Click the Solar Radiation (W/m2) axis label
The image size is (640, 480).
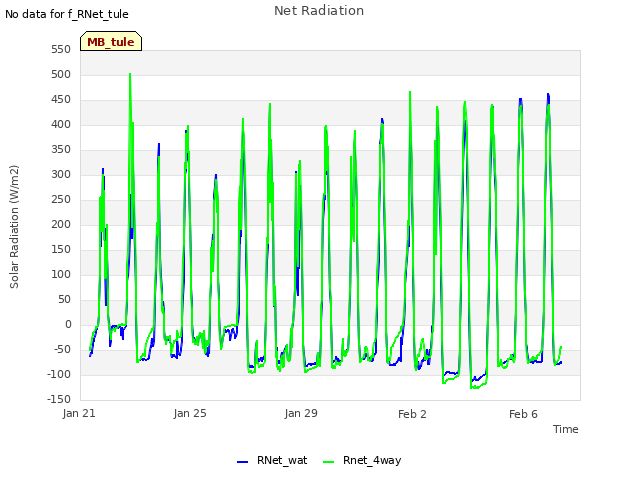click(14, 227)
